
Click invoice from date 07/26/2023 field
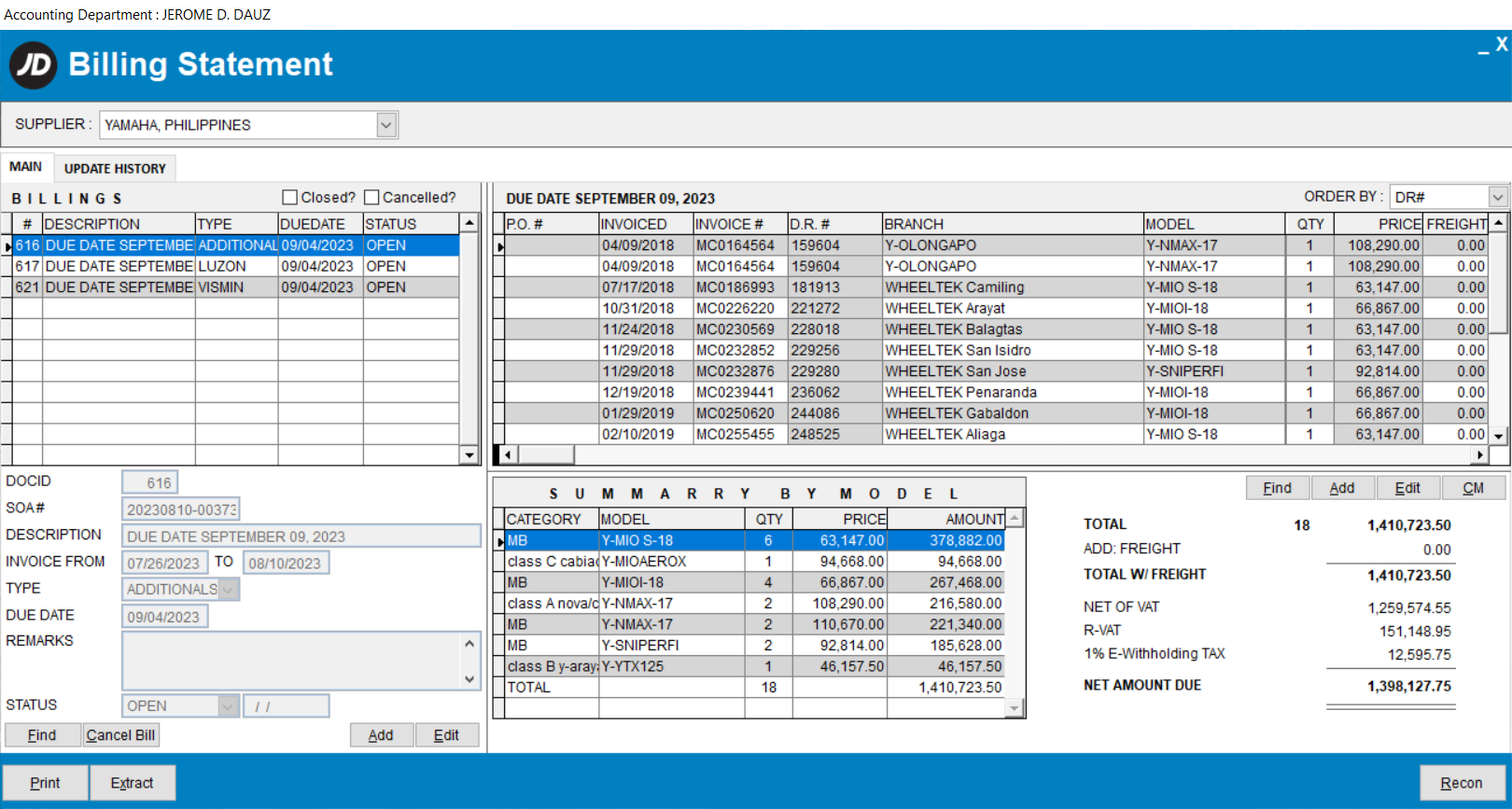164,563
